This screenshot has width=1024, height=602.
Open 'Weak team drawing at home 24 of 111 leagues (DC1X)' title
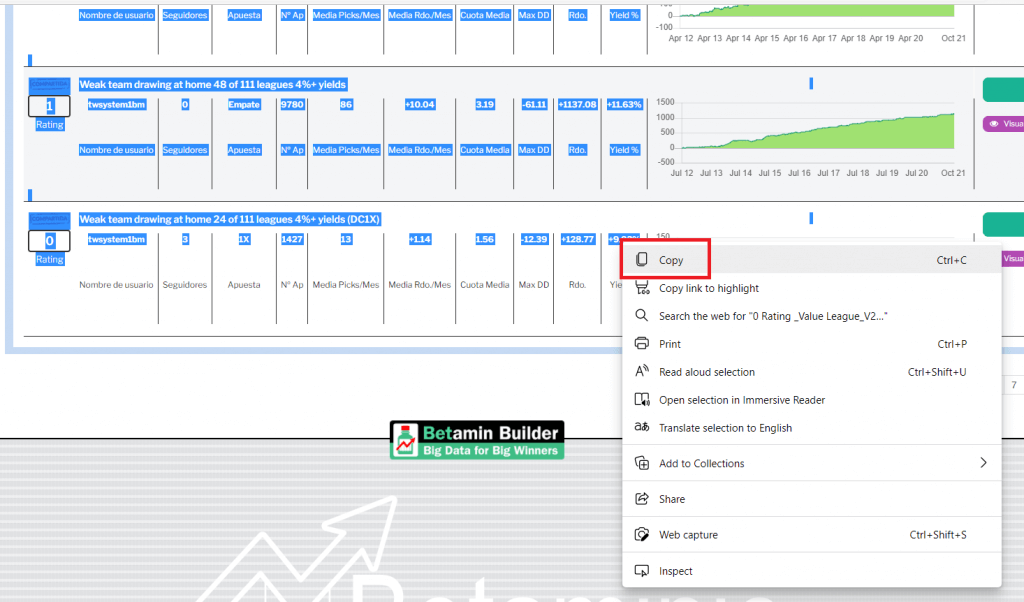tap(229, 219)
